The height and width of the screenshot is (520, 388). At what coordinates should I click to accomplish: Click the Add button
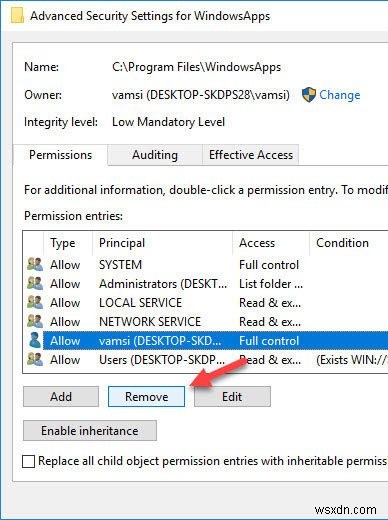click(x=61, y=397)
